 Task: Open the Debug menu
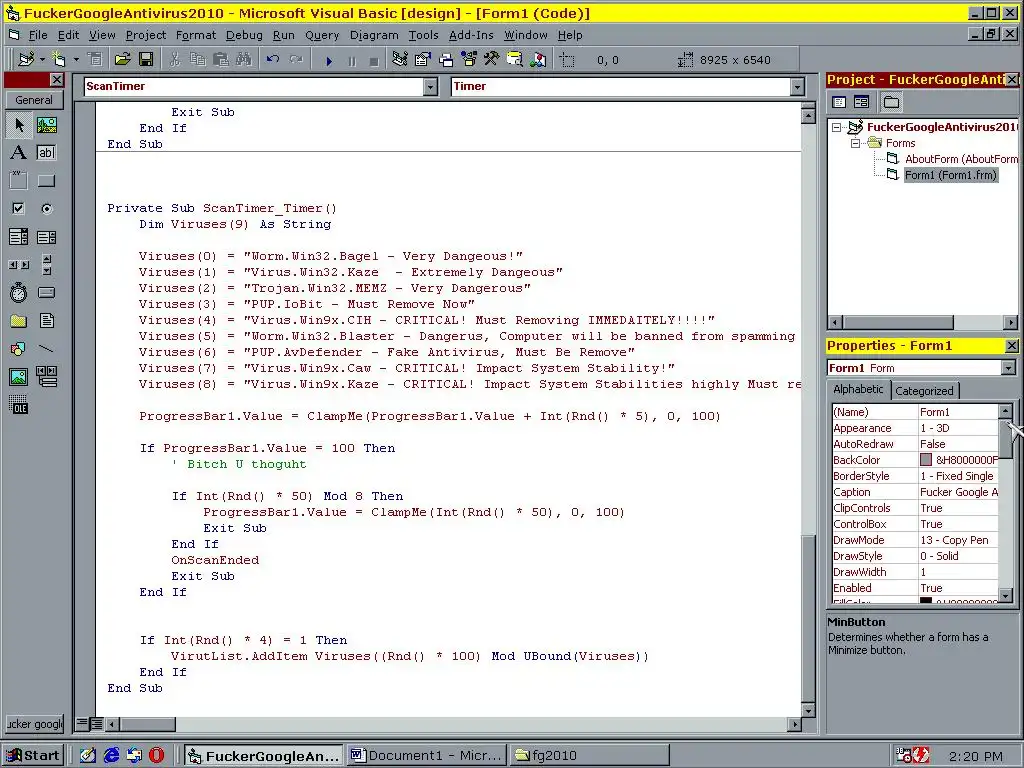click(244, 35)
